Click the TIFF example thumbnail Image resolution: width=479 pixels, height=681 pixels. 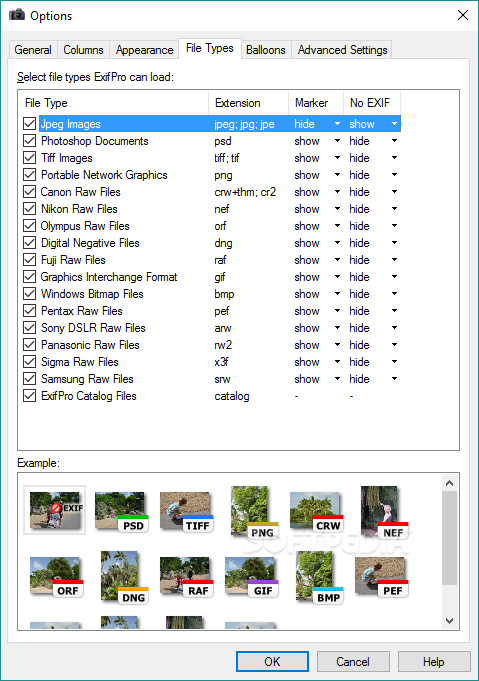pos(186,512)
